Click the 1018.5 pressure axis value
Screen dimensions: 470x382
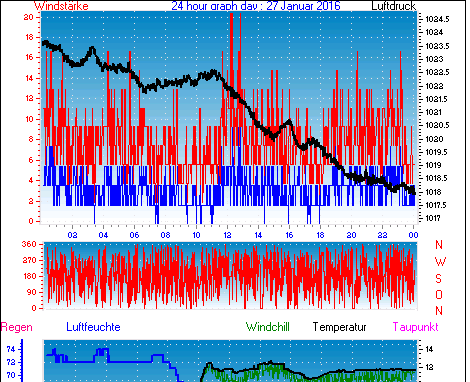point(437,178)
